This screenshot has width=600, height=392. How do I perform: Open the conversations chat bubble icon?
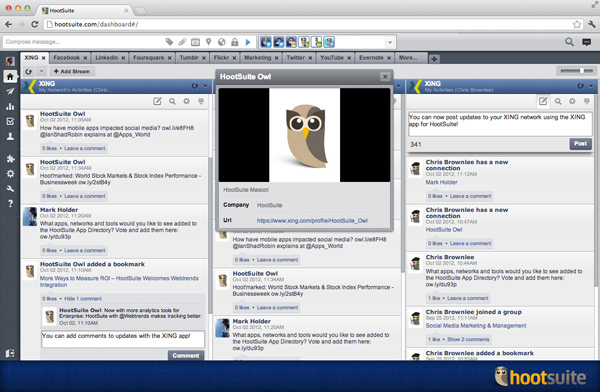coord(586,42)
